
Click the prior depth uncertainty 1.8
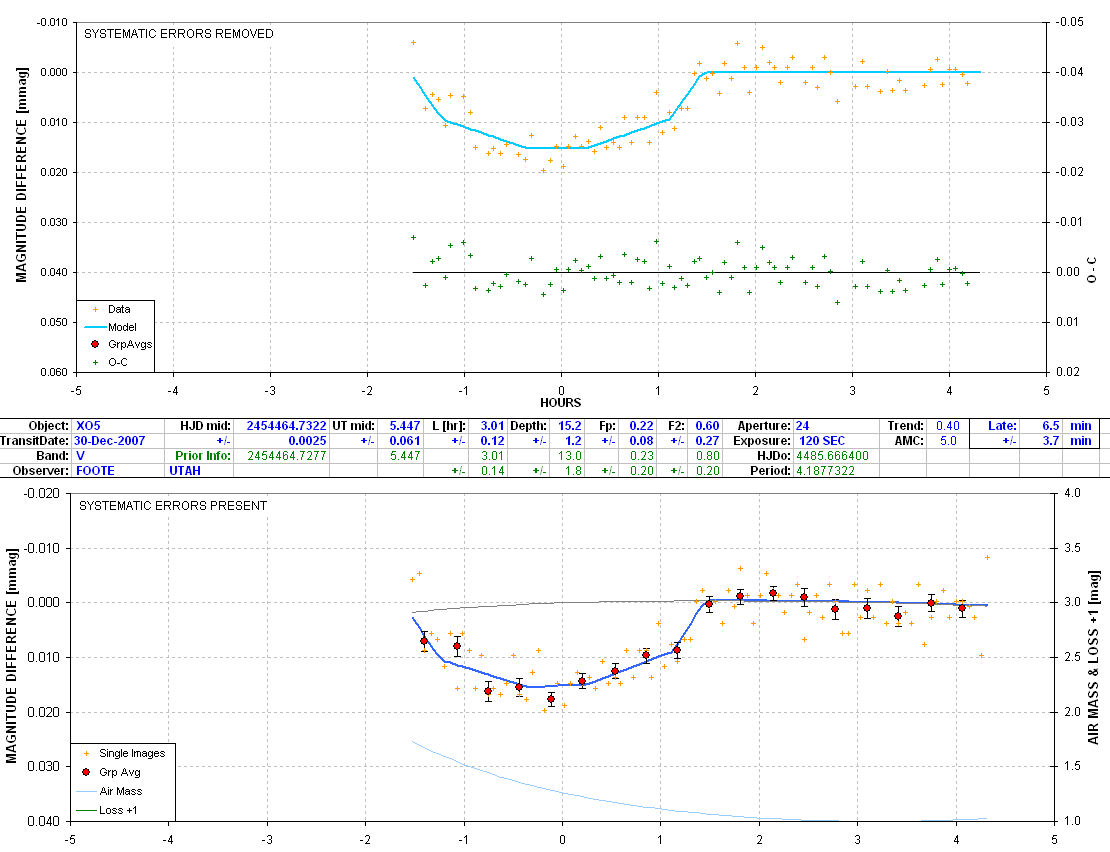(573, 471)
